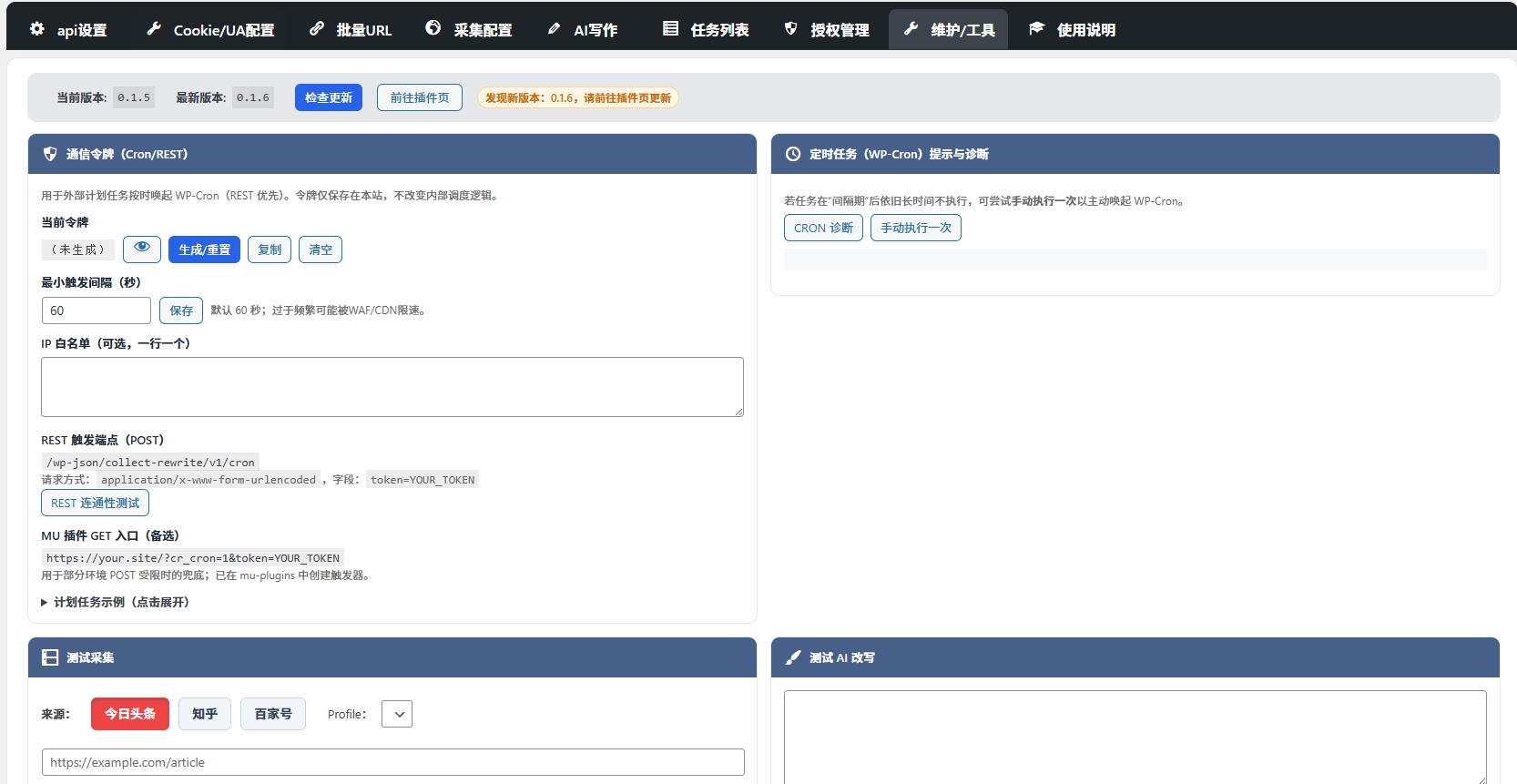Open the Profile dropdown

397,714
